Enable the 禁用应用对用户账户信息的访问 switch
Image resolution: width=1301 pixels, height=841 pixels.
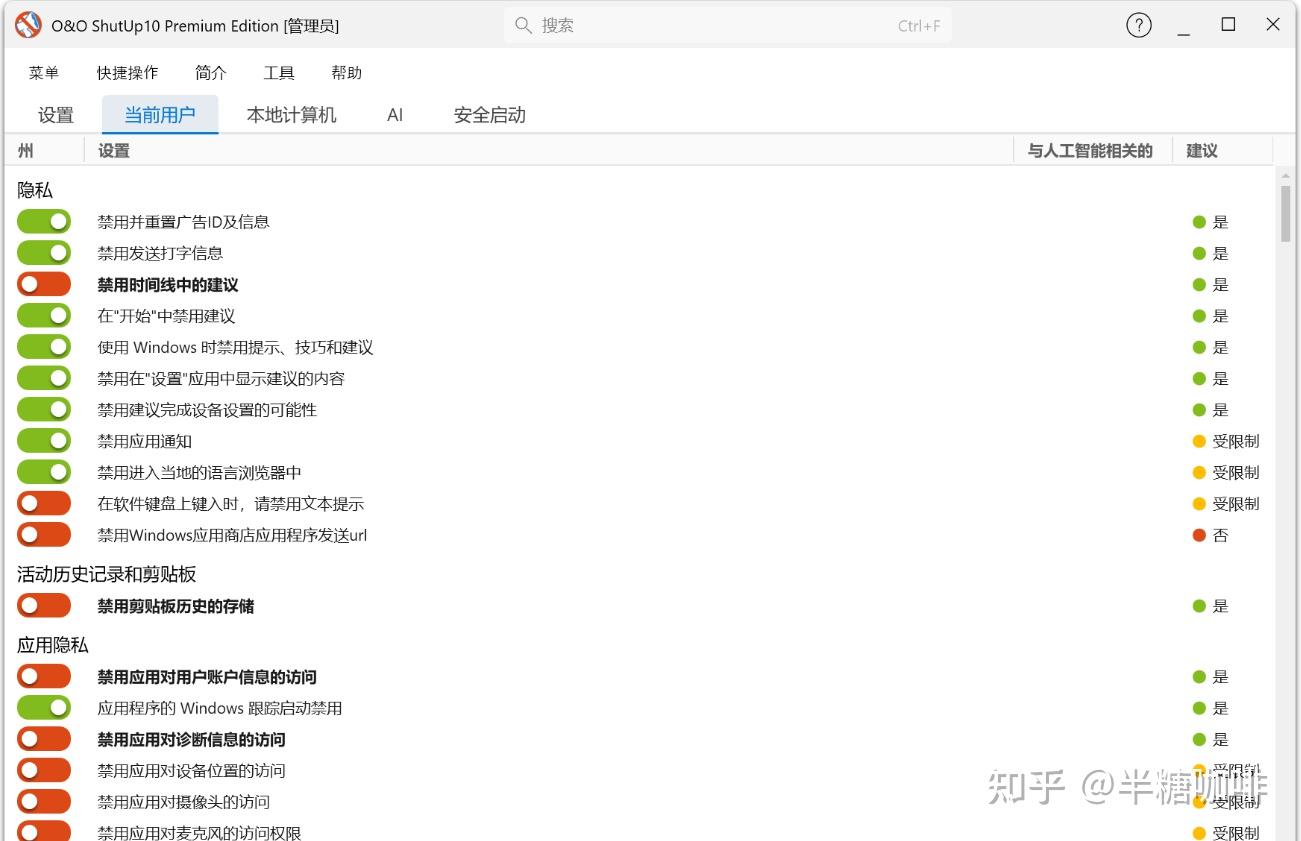(x=44, y=677)
